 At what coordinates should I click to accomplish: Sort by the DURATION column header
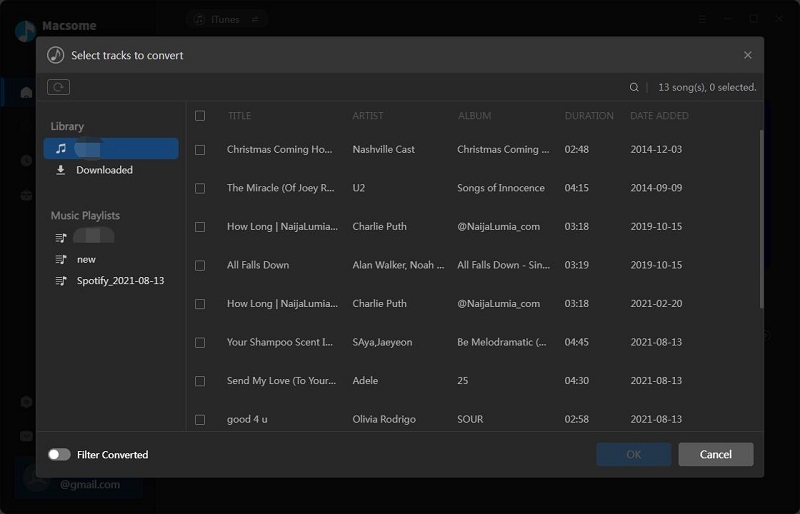pyautogui.click(x=589, y=116)
